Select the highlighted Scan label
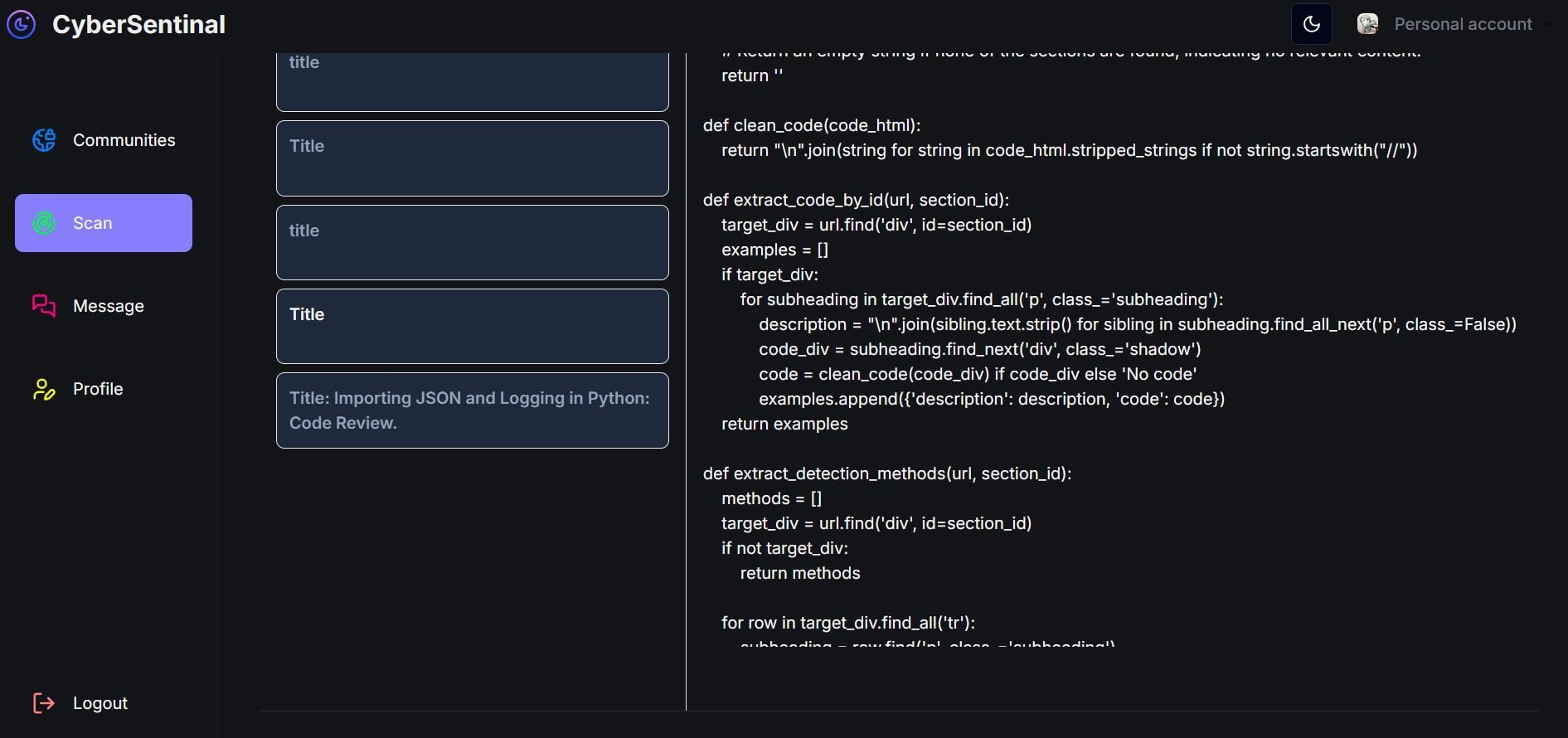The width and height of the screenshot is (1568, 738). click(x=92, y=223)
